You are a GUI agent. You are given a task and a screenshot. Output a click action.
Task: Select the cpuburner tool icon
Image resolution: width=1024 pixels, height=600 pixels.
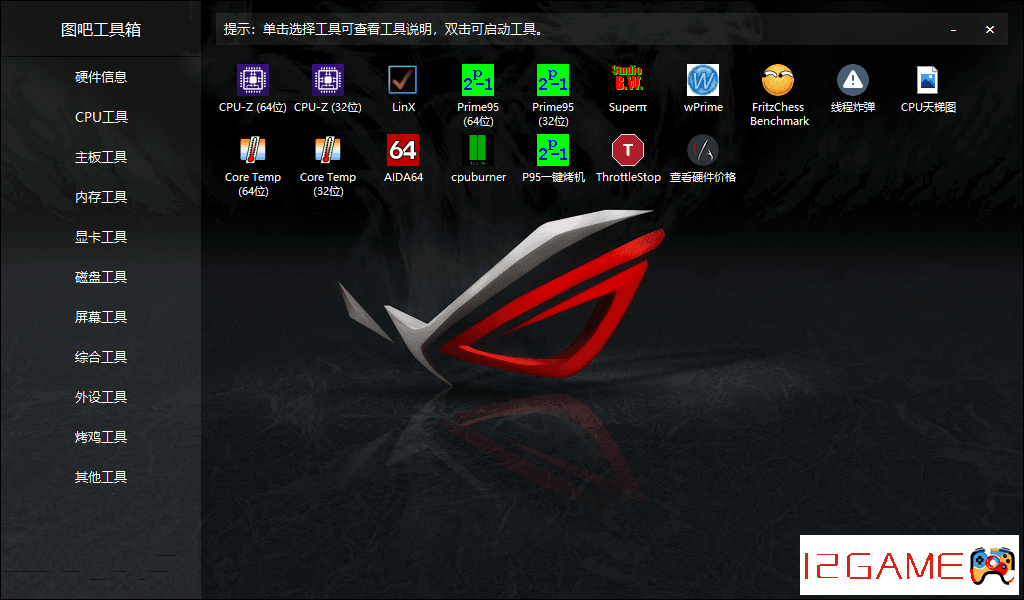pos(478,150)
